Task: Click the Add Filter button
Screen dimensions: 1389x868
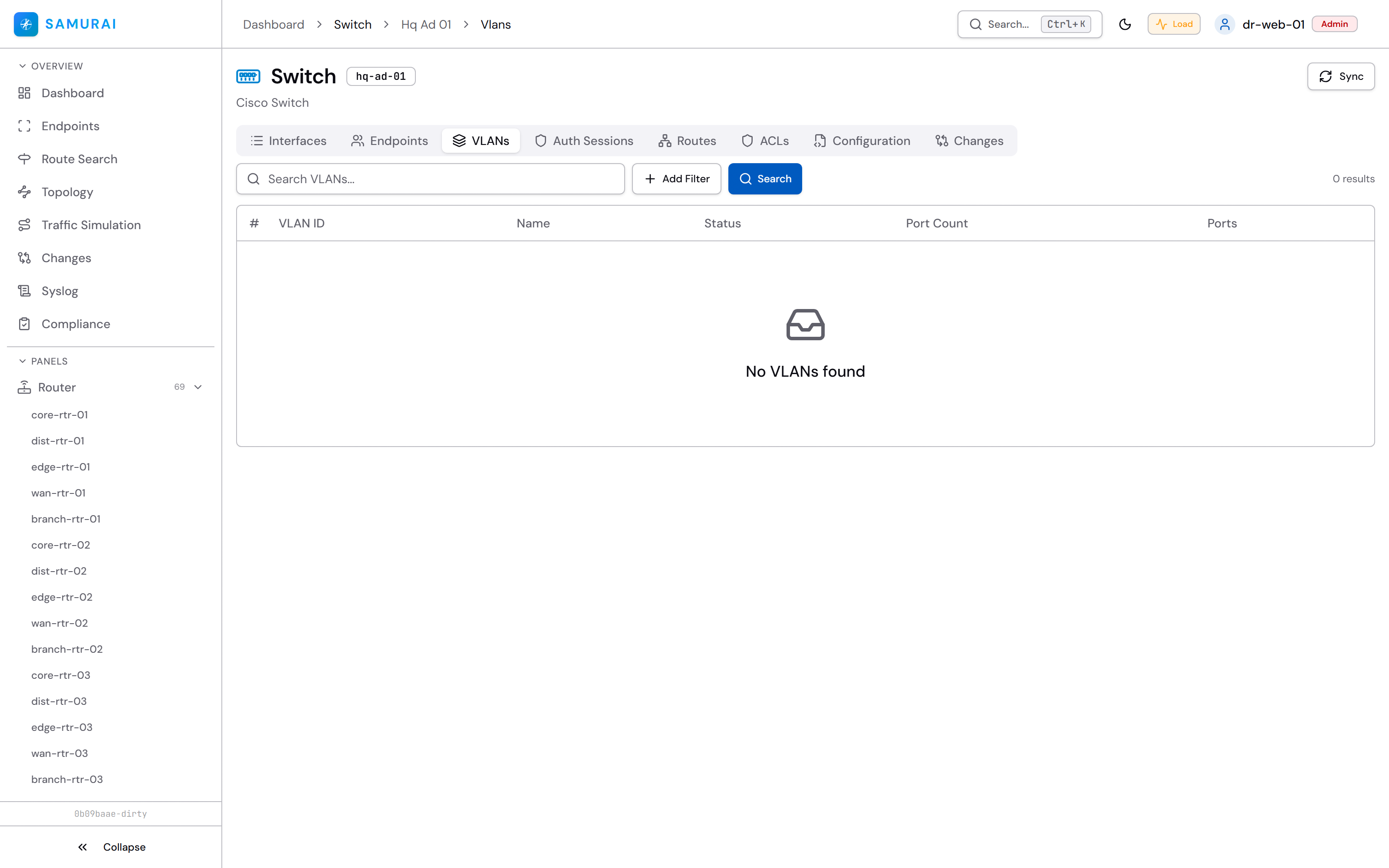Action: coord(676,178)
